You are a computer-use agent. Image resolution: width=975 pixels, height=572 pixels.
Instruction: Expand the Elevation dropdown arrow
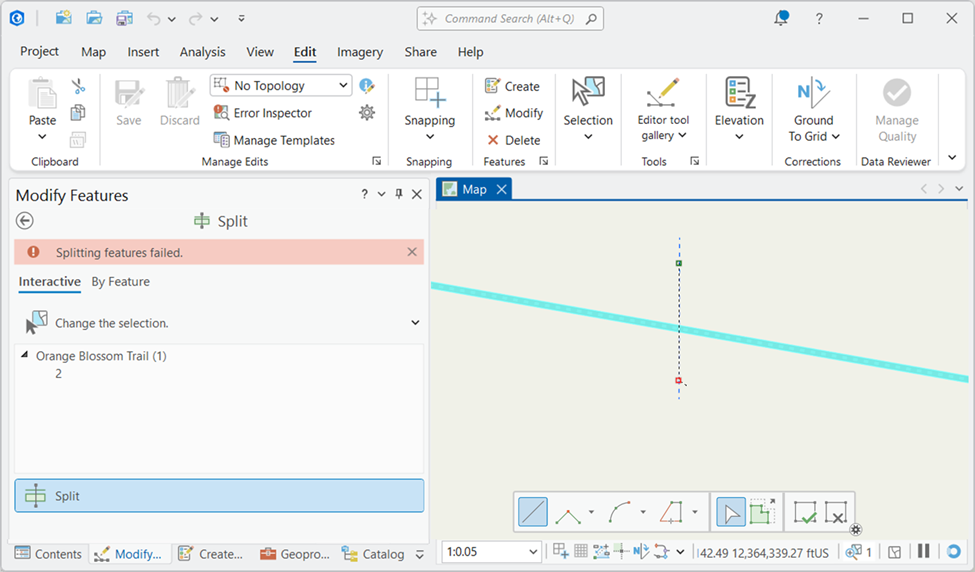coord(739,137)
